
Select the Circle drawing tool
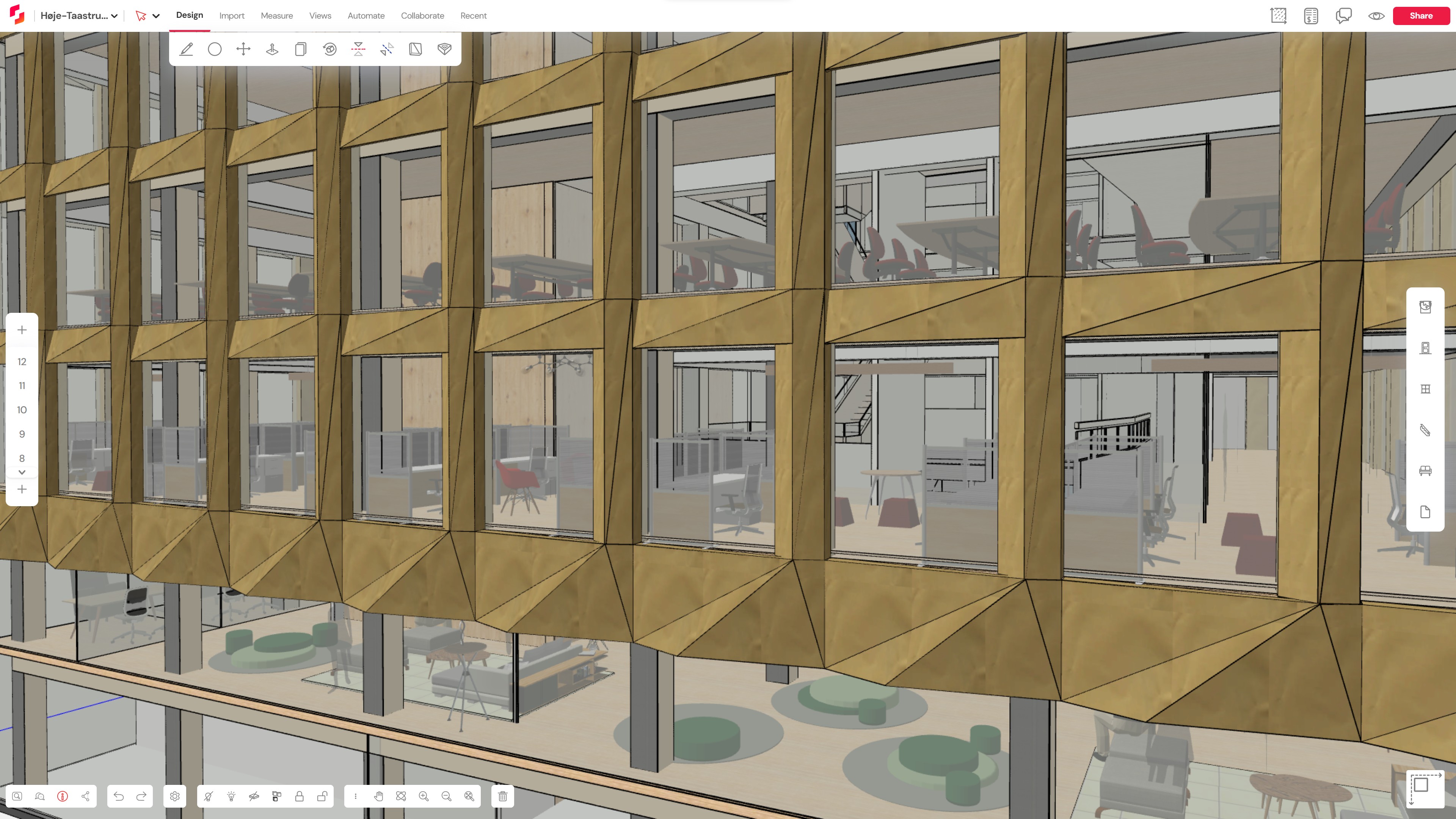click(x=215, y=50)
